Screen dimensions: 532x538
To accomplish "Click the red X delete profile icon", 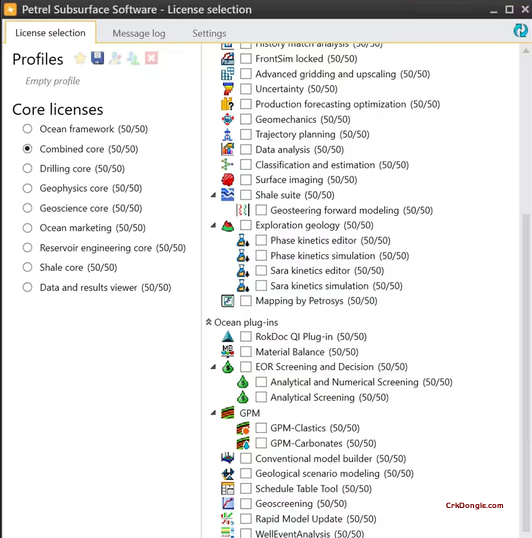I will tap(151, 58).
